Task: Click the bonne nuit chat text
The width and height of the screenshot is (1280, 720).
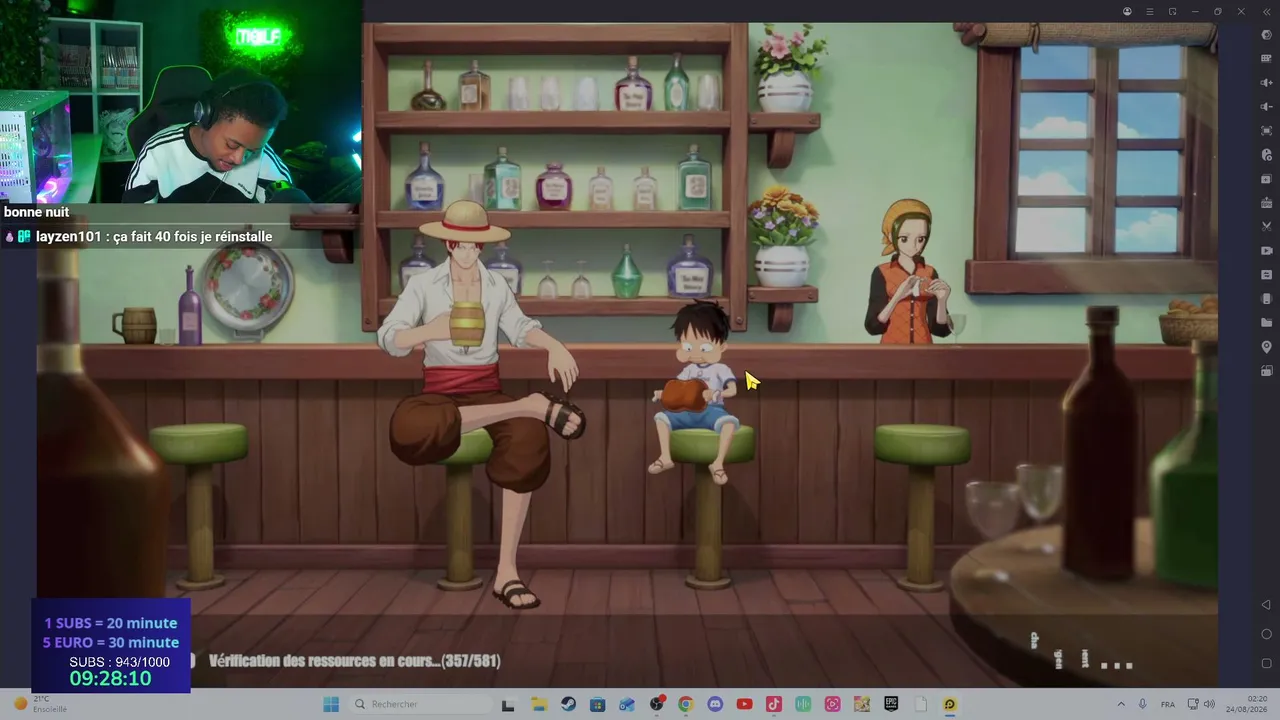Action: (x=37, y=212)
